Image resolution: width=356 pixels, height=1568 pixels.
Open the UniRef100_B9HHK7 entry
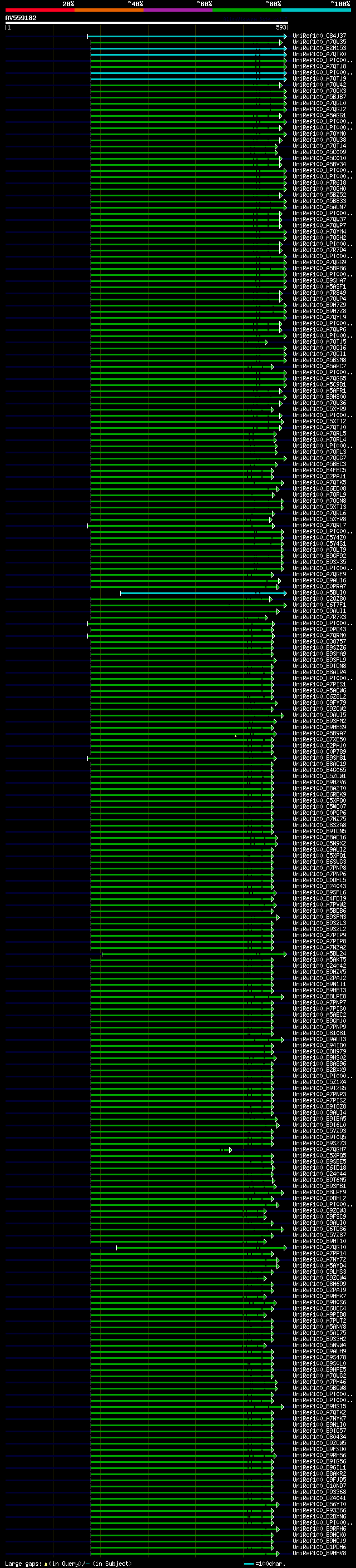[319, 1297]
